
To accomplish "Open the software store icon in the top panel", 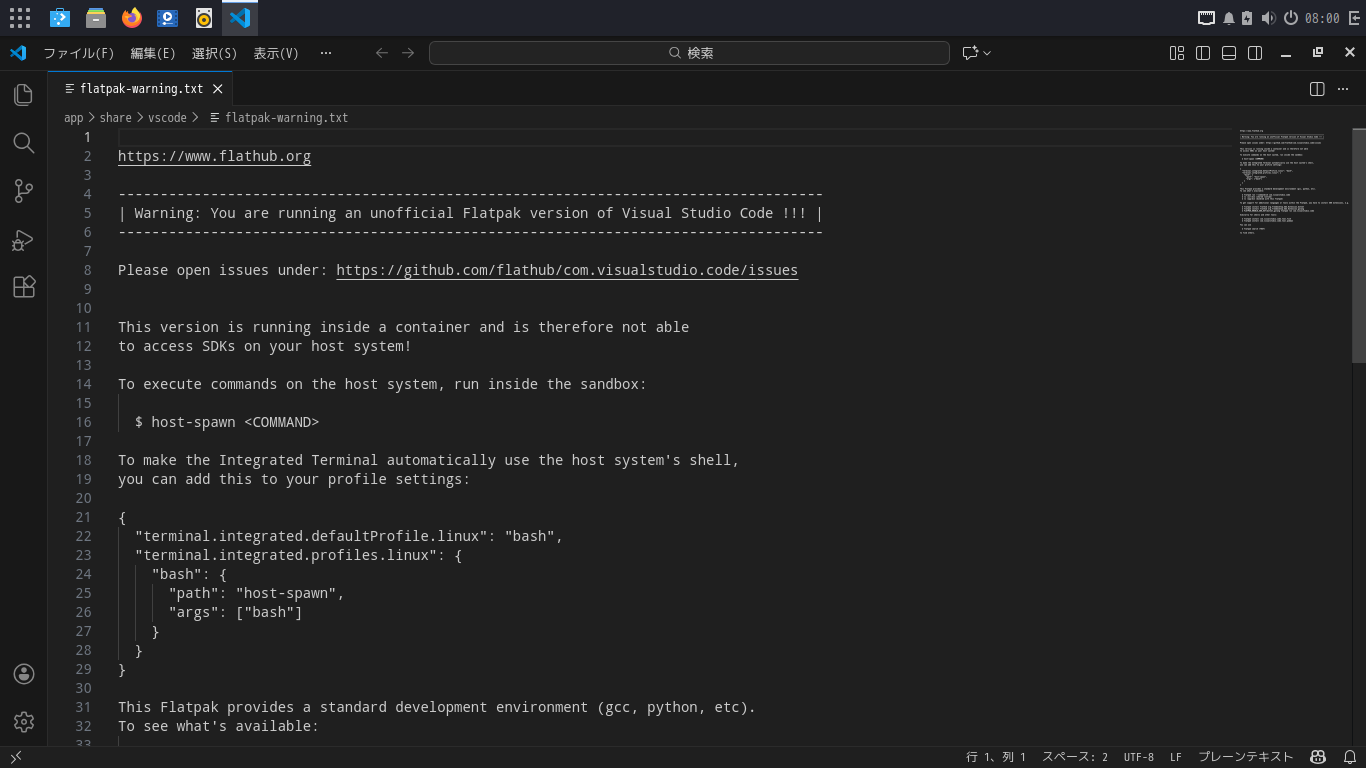I will (x=59, y=18).
